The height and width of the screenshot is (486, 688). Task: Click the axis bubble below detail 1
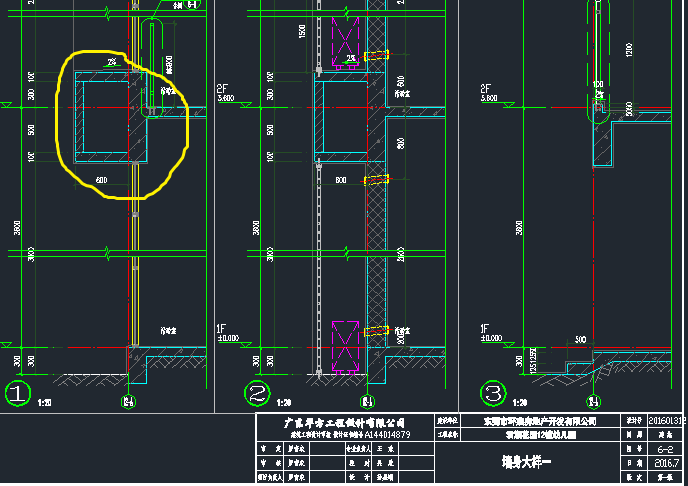[129, 404]
